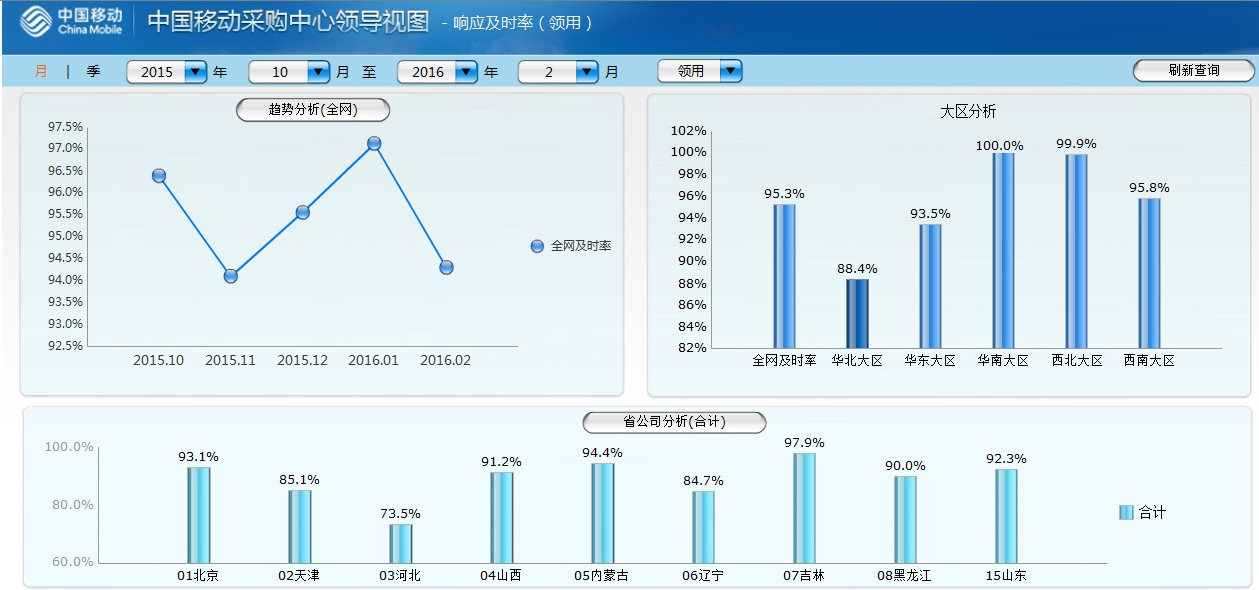Click the 全网及时率 legend marker icon
Viewport: 1259px width, 590px height.
(537, 246)
